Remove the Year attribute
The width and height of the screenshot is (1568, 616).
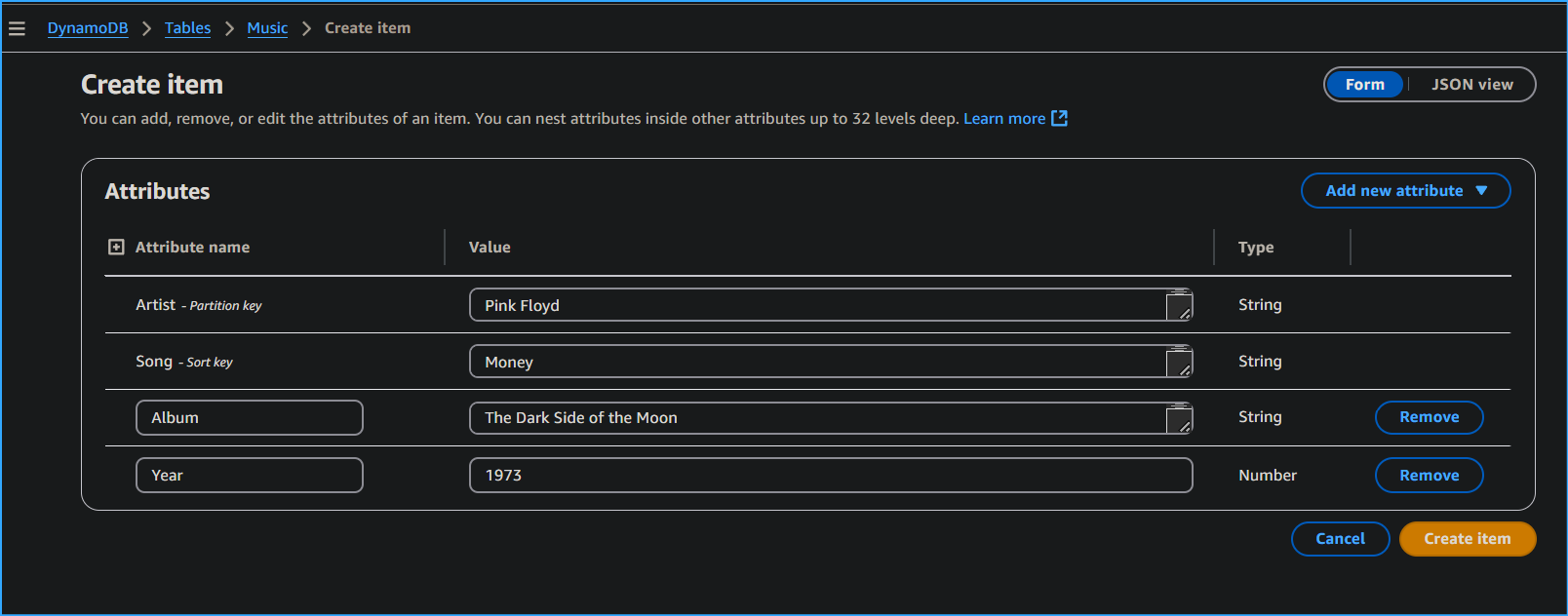point(1429,476)
